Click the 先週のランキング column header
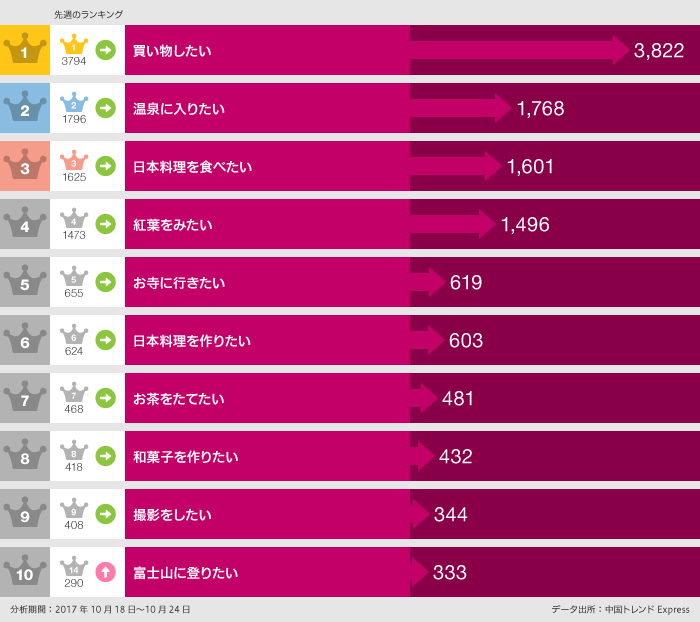Image resolution: width=700 pixels, height=622 pixels. 88,15
